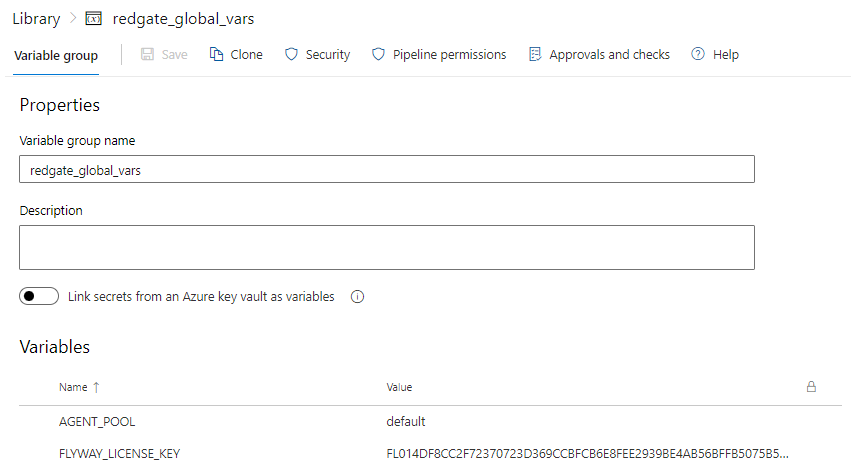Image resolution: width=851 pixels, height=476 pixels.
Task: Click the lock icon in the variables header
Action: 811,386
